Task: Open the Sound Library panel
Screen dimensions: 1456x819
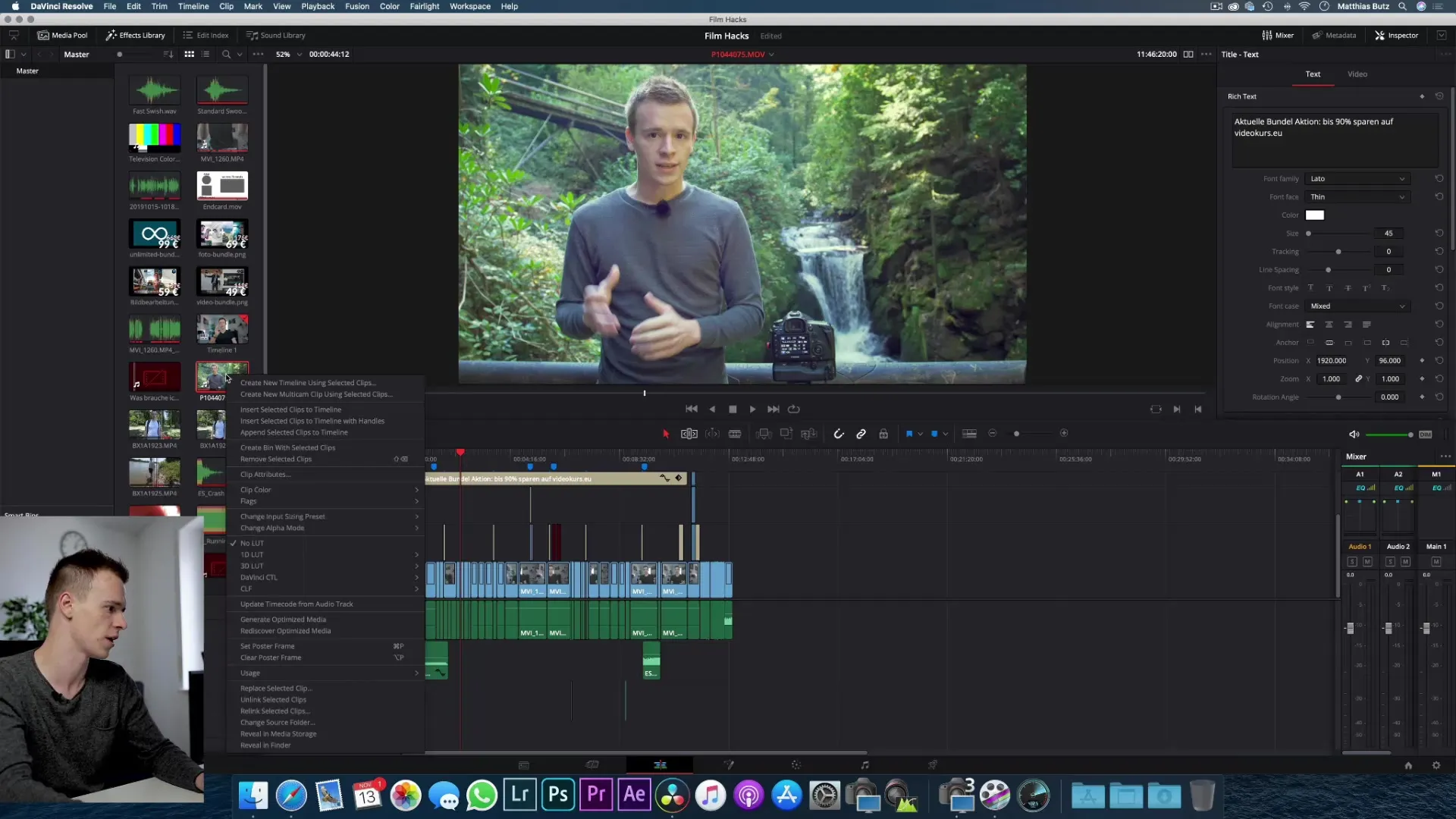Action: (x=276, y=36)
